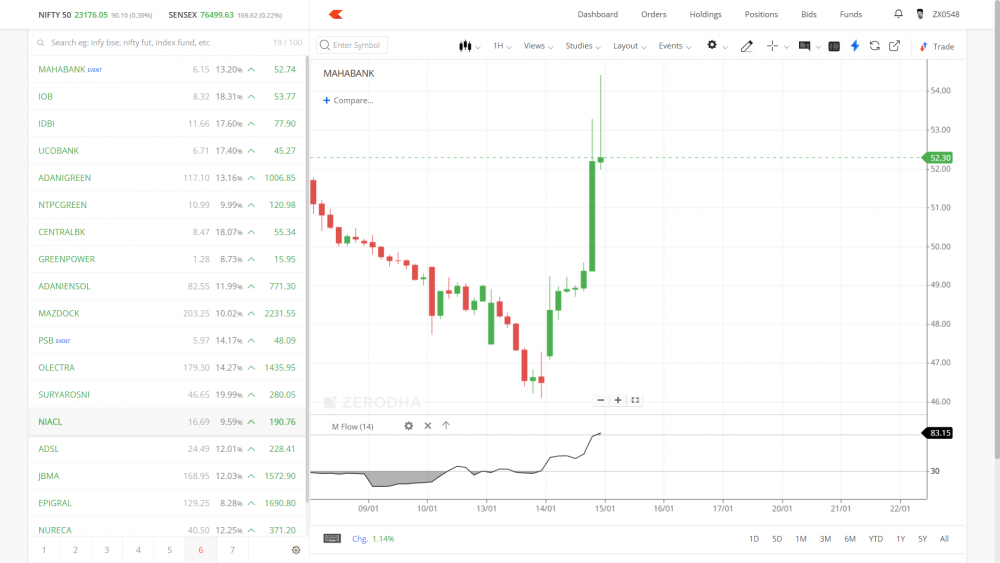The width and height of the screenshot is (1000, 563).
Task: Select ADANIGREEN in watchlist
Action: 167,178
